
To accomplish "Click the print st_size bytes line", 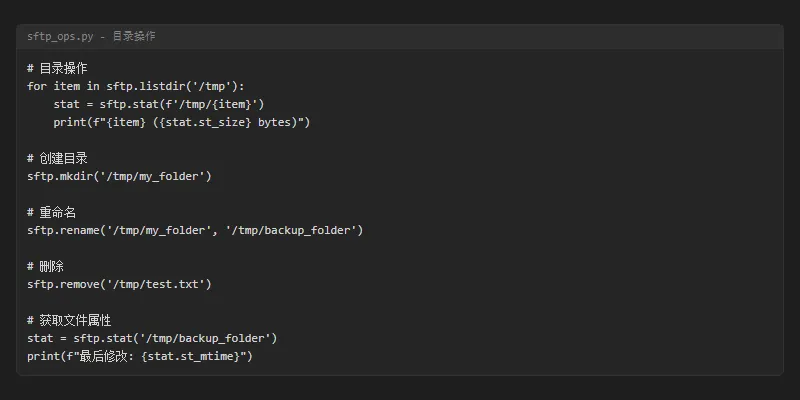I will coord(182,122).
